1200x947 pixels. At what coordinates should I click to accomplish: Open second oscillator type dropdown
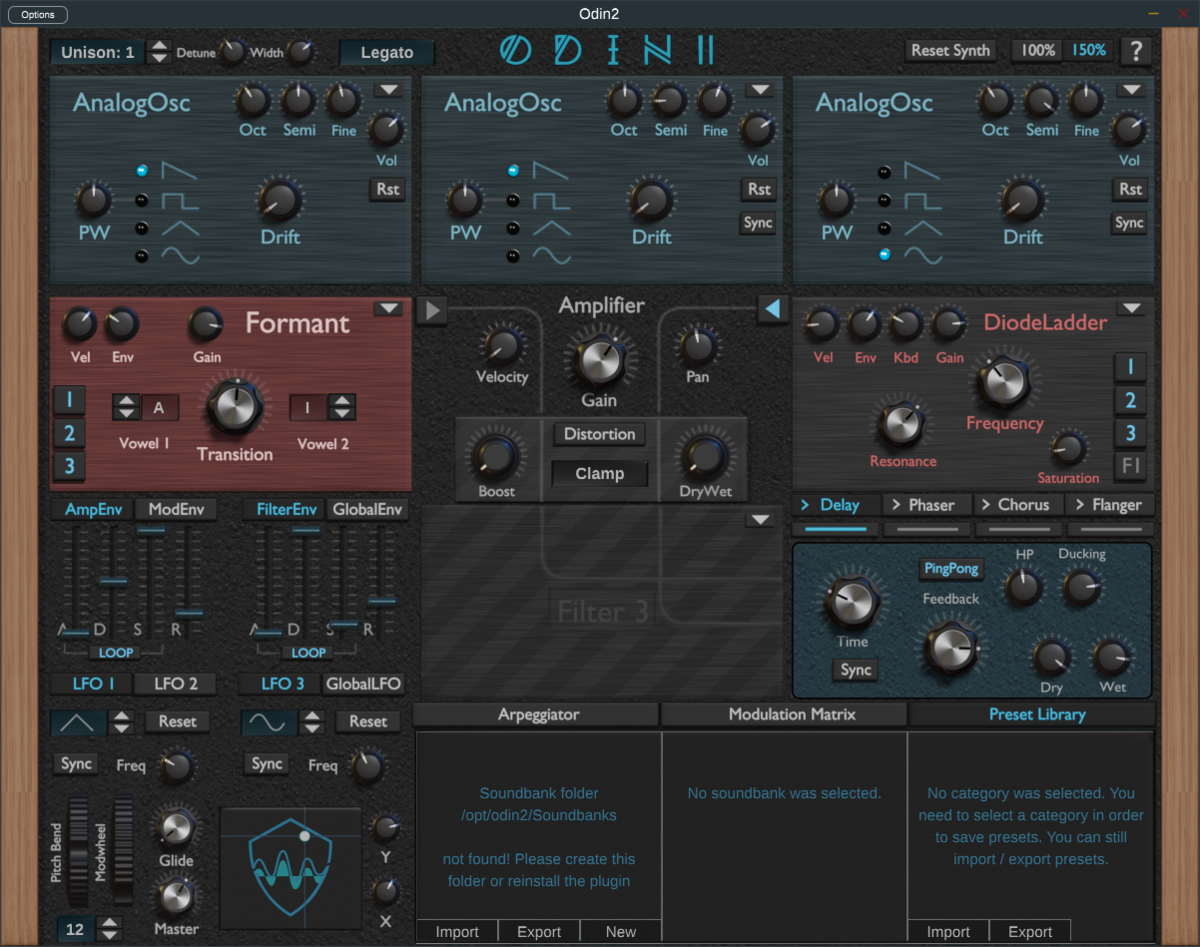[x=760, y=90]
